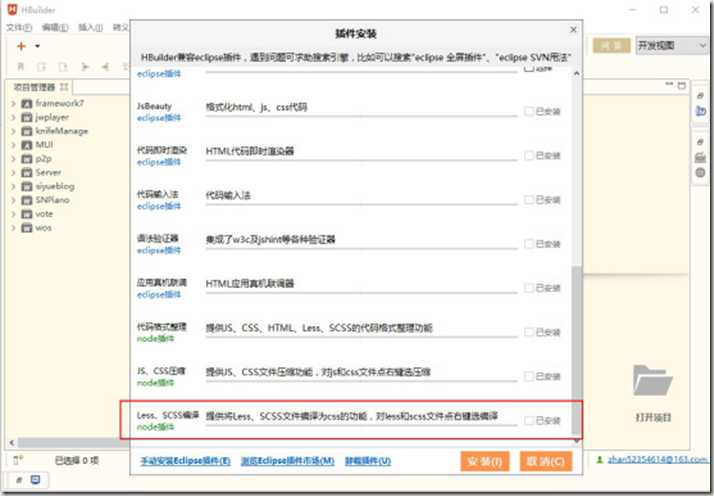Open the 手动安装Eclipse插件(E) link

[185, 460]
